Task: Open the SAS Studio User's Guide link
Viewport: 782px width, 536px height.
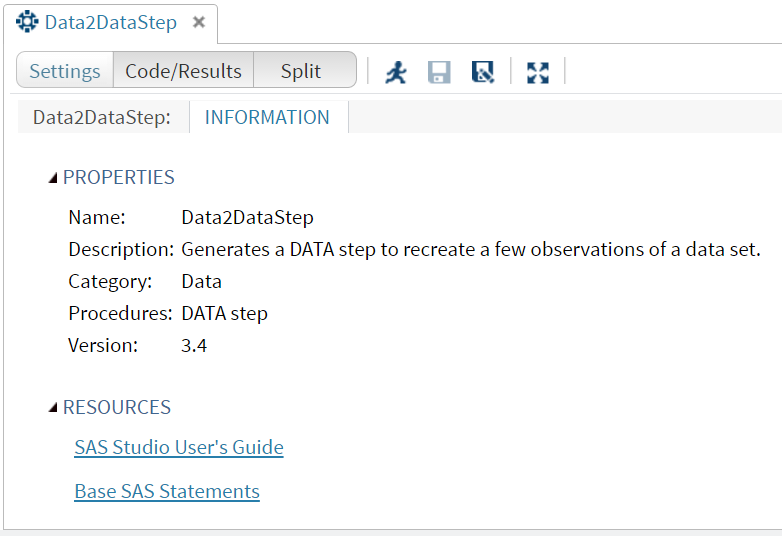Action: click(x=179, y=447)
